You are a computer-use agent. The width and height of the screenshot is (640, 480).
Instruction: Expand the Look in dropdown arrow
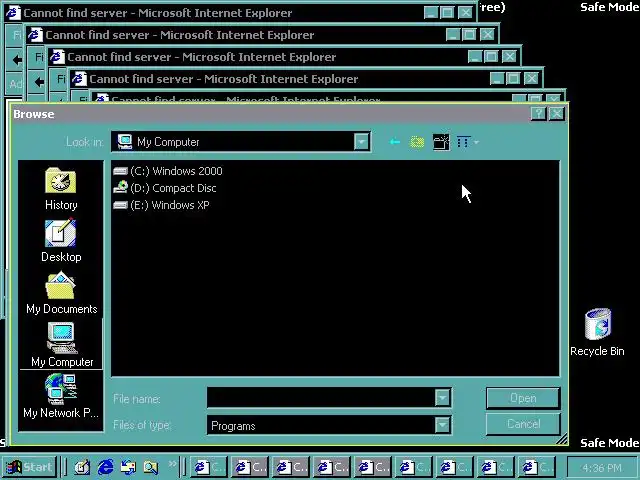point(361,142)
